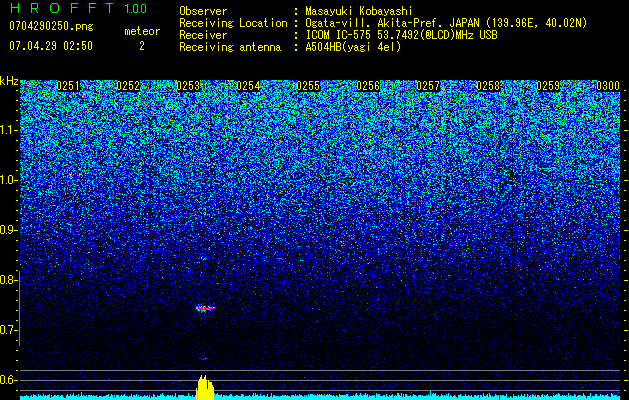Click the meteor count label
This screenshot has height=400, width=629.
coord(142,31)
